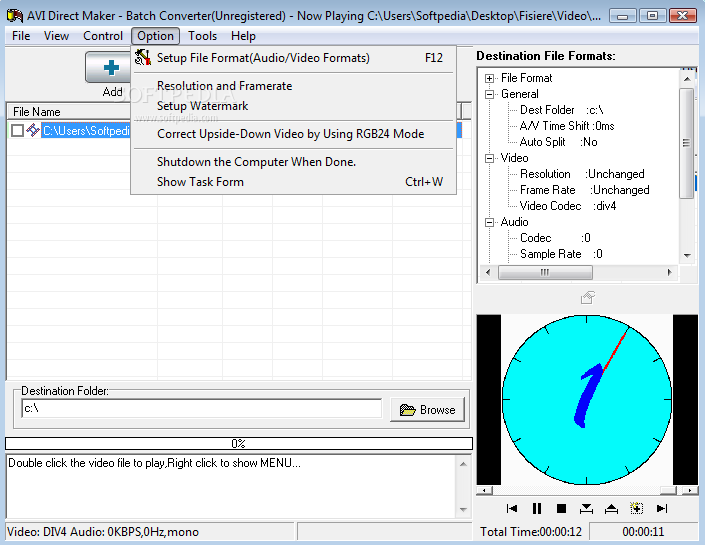Screen dimensions: 705x545
Task: Click the log message text area
Action: [230, 487]
